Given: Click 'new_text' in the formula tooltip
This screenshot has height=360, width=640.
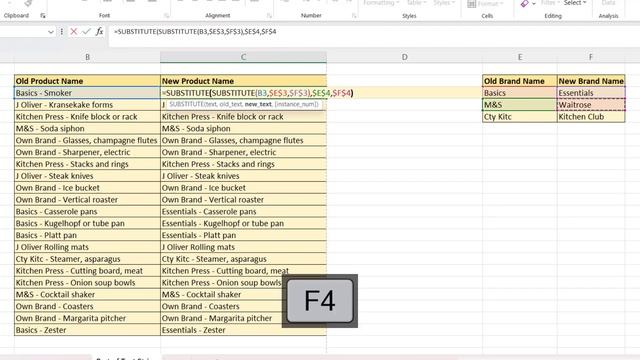Looking at the screenshot, I should 258,104.
